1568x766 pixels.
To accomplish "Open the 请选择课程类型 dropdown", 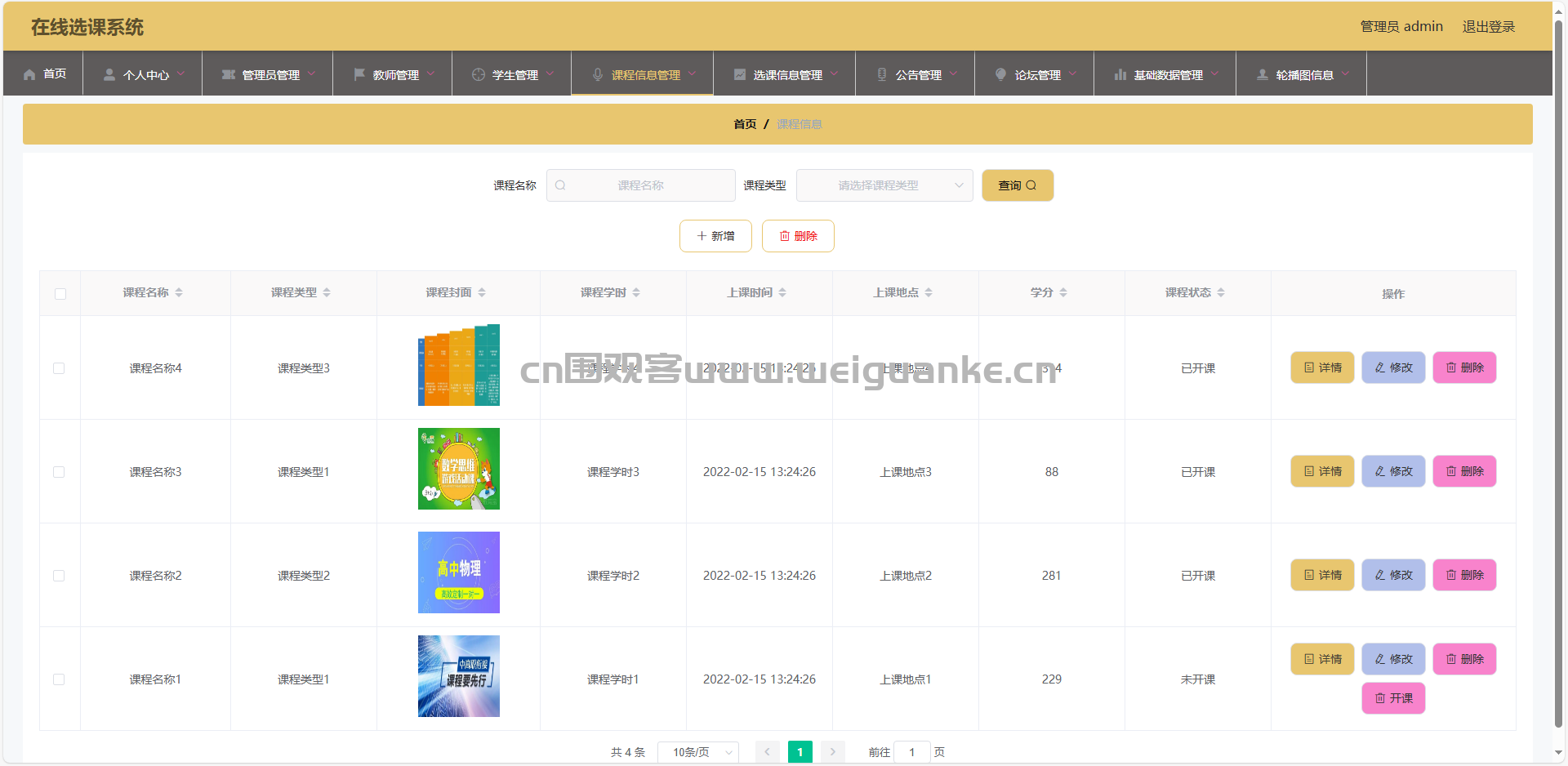I will (884, 185).
